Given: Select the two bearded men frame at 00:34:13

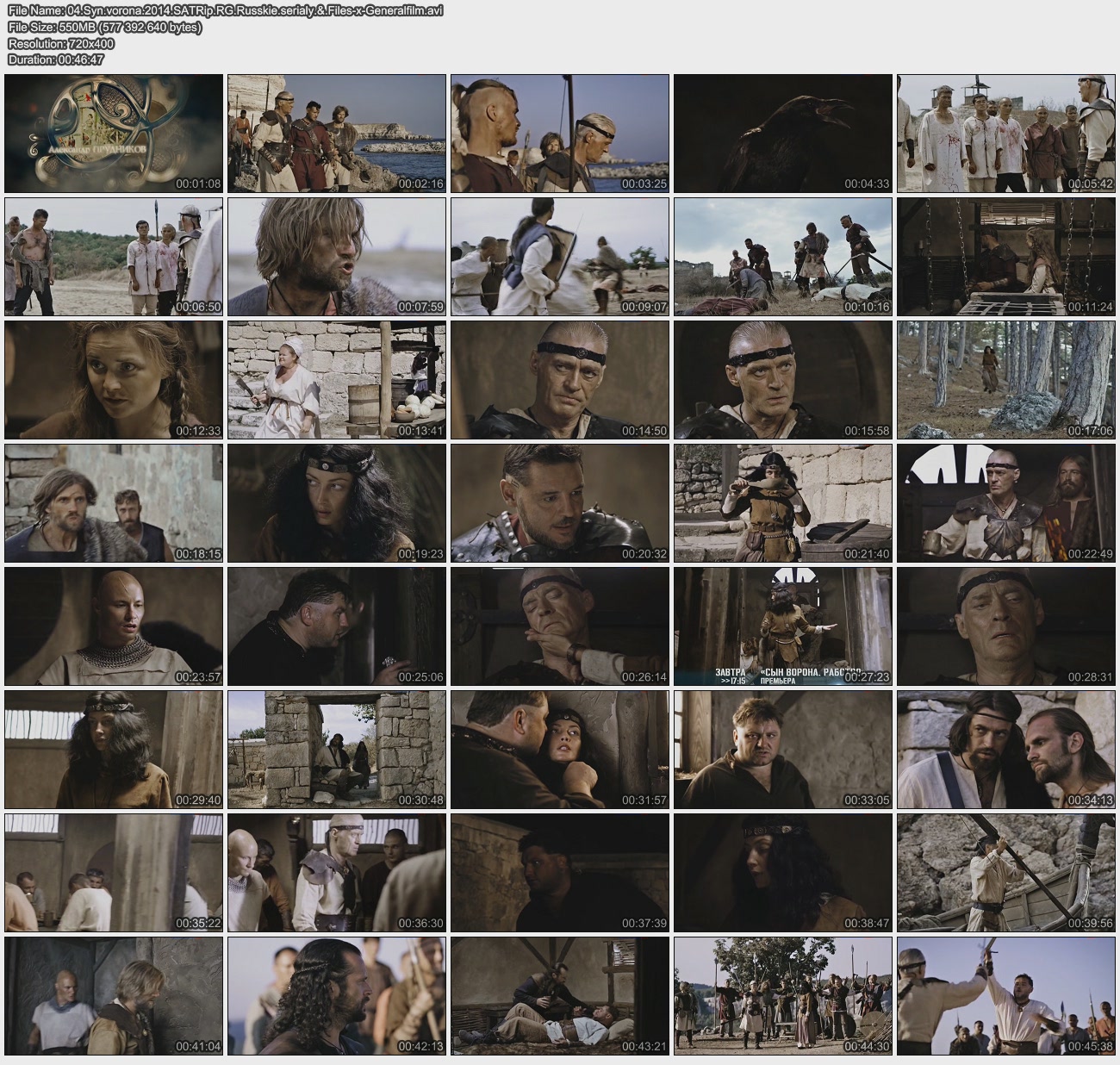Looking at the screenshot, I should [1005, 750].
